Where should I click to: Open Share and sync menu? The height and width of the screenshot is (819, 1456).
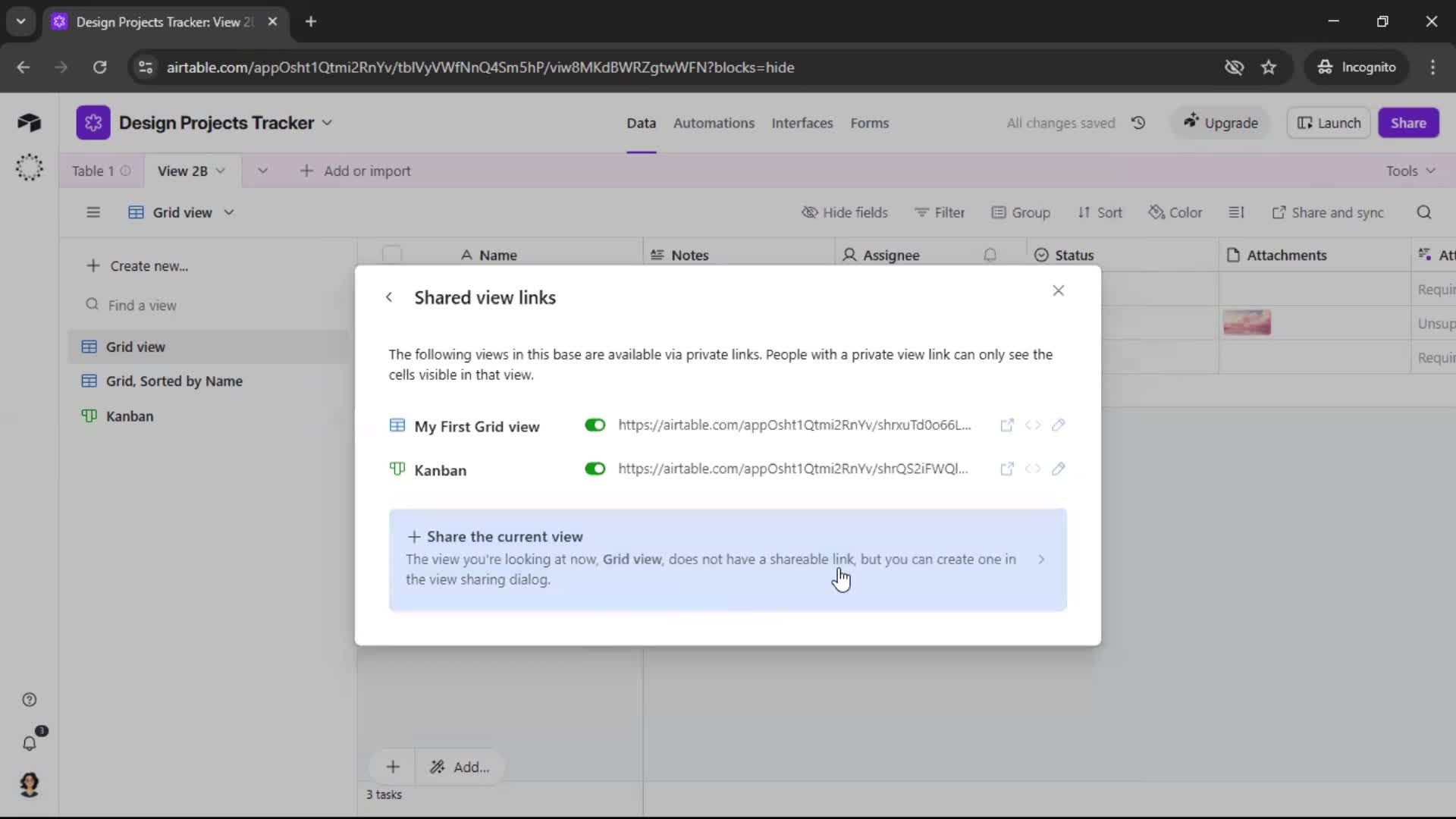[1328, 213]
